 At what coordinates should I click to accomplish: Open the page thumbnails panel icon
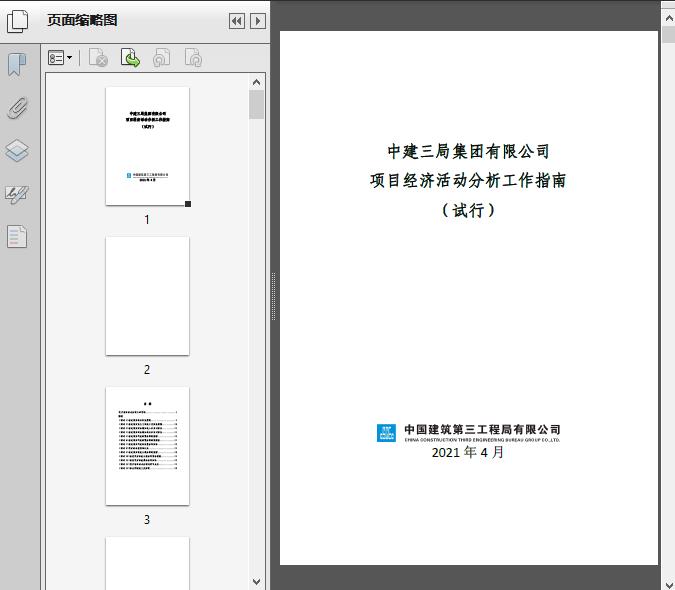(x=17, y=22)
